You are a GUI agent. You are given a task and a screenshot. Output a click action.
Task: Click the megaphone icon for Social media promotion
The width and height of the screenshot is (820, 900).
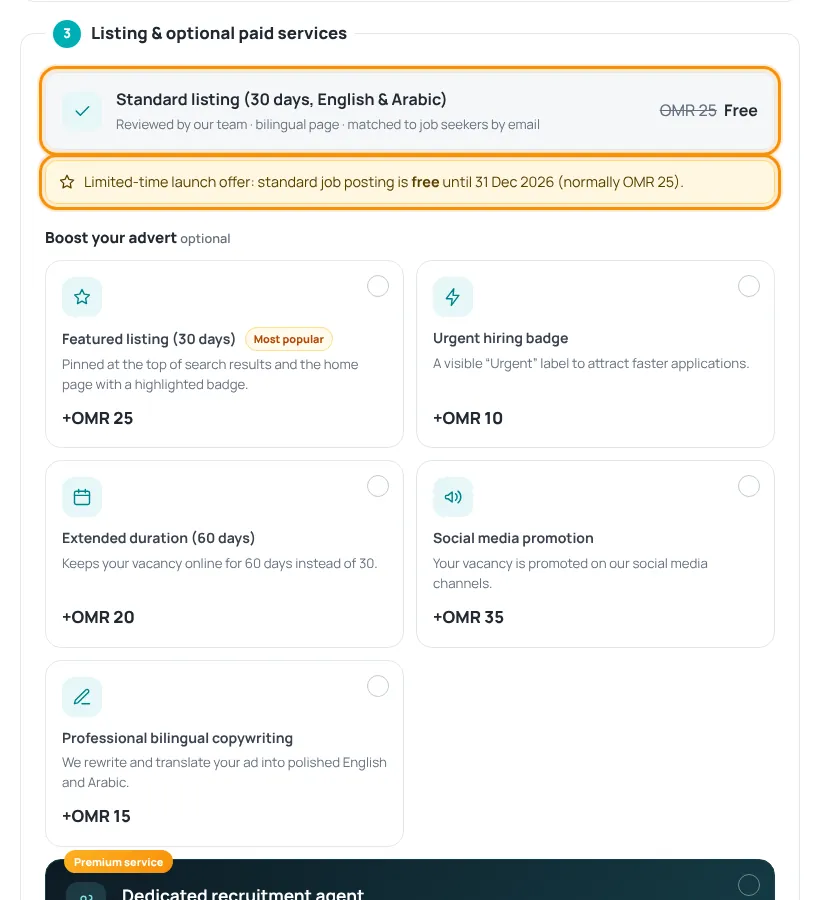click(453, 497)
